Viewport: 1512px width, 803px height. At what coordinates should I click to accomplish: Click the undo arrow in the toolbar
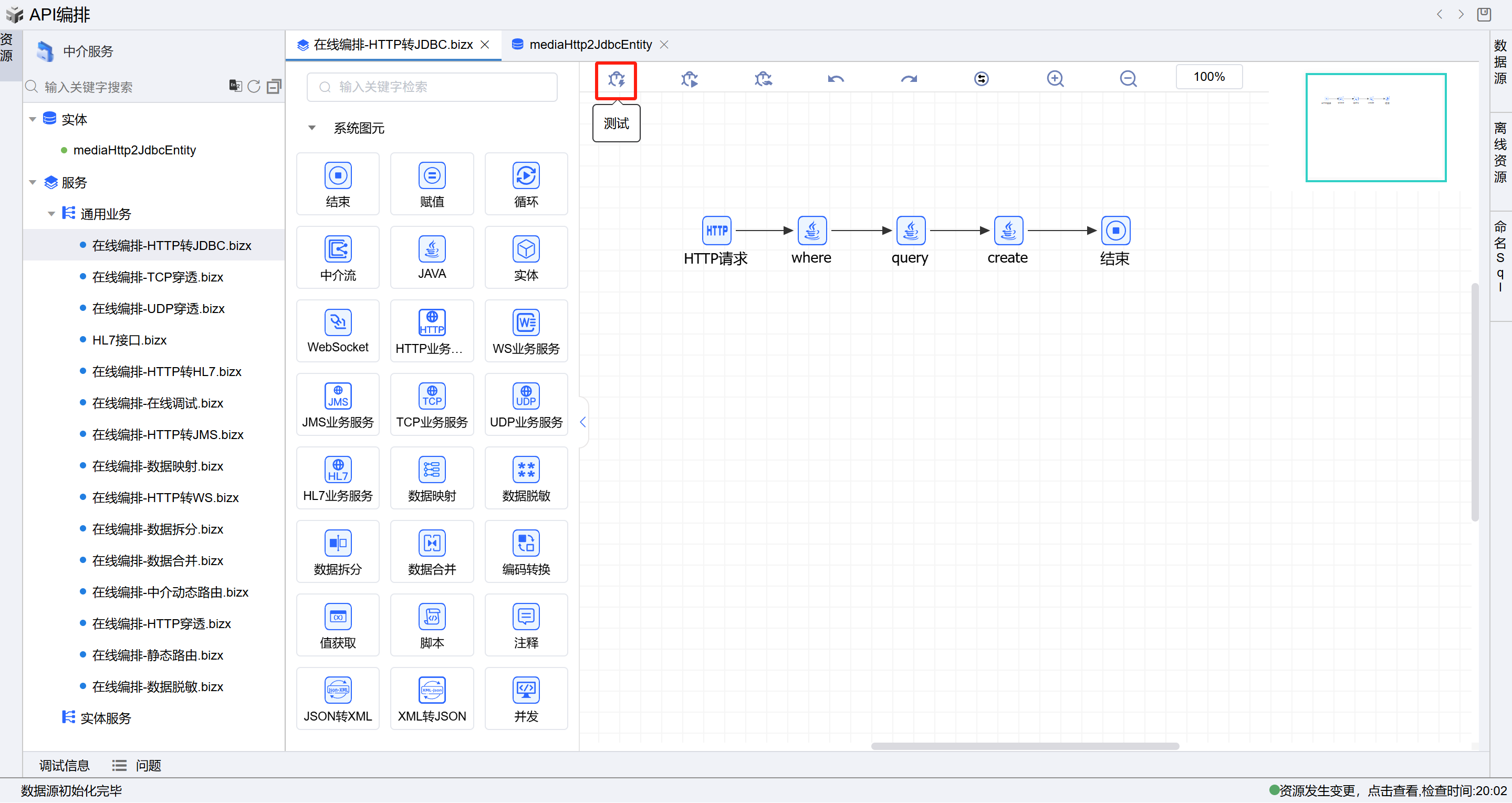(x=835, y=79)
